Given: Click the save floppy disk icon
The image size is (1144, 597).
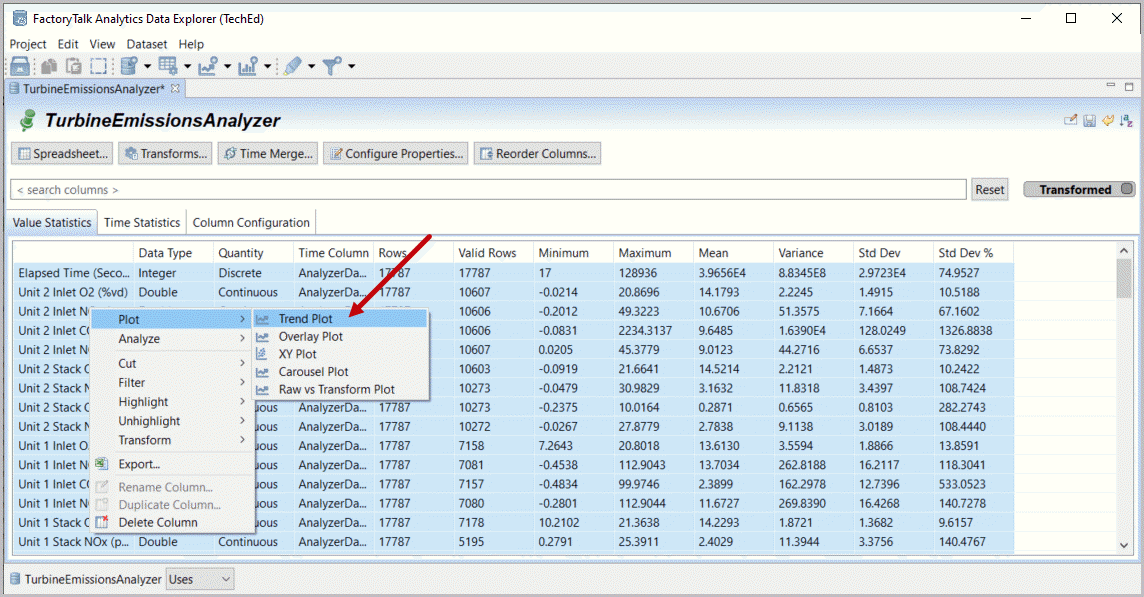Looking at the screenshot, I should [x=1089, y=121].
